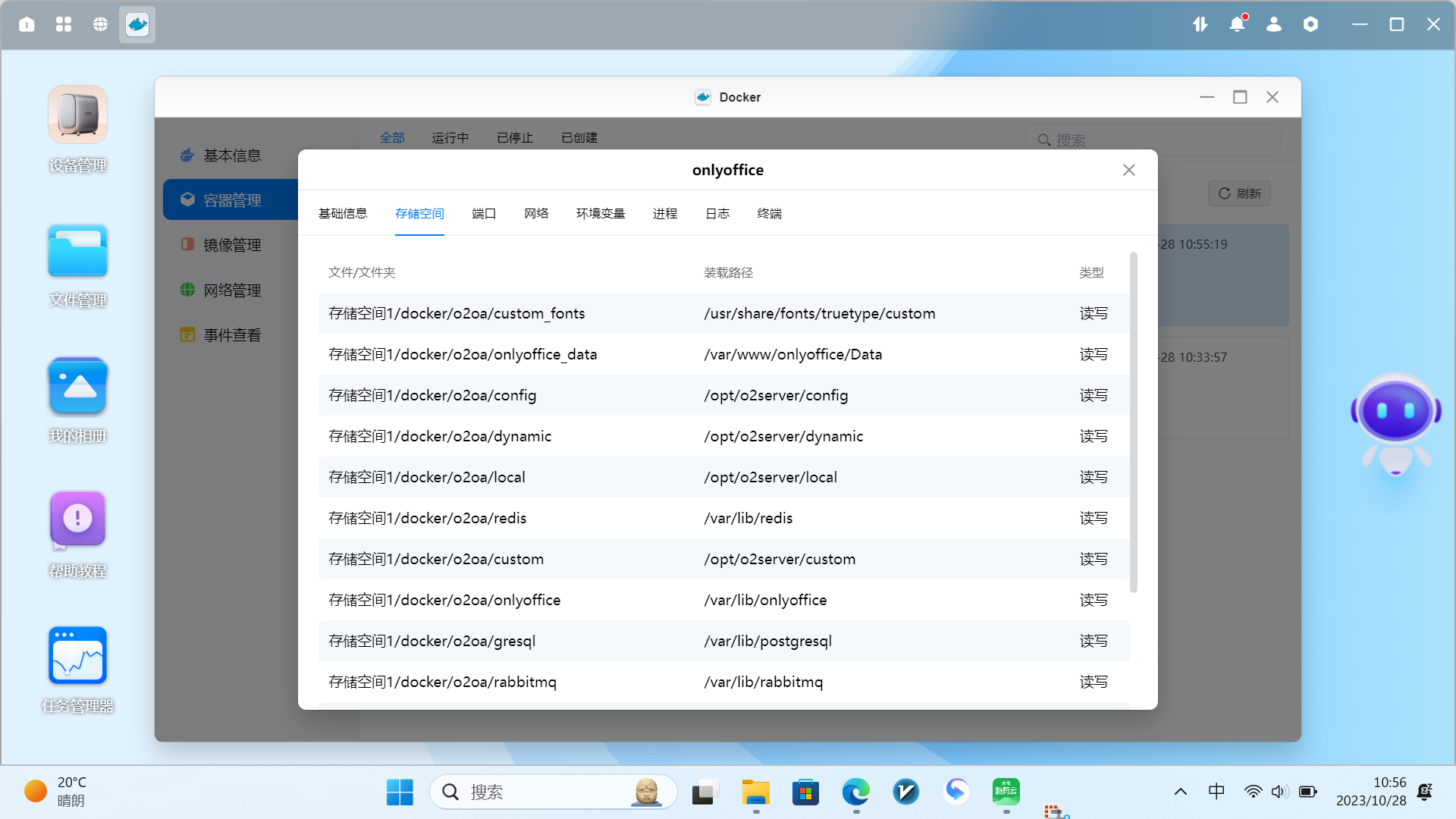Open the 任务管理器 task manager icon

tap(77, 656)
